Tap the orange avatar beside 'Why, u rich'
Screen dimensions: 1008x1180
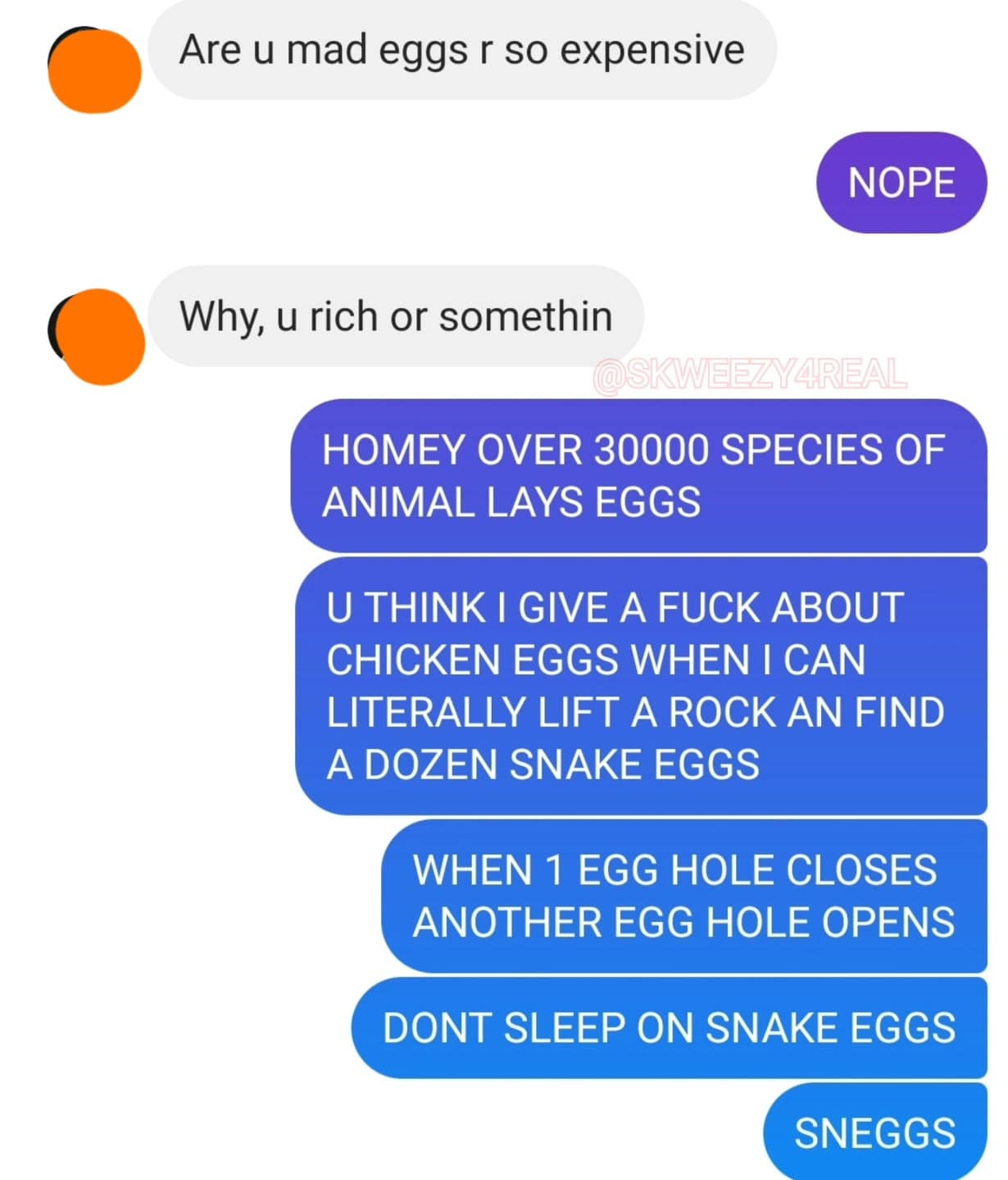tap(97, 336)
